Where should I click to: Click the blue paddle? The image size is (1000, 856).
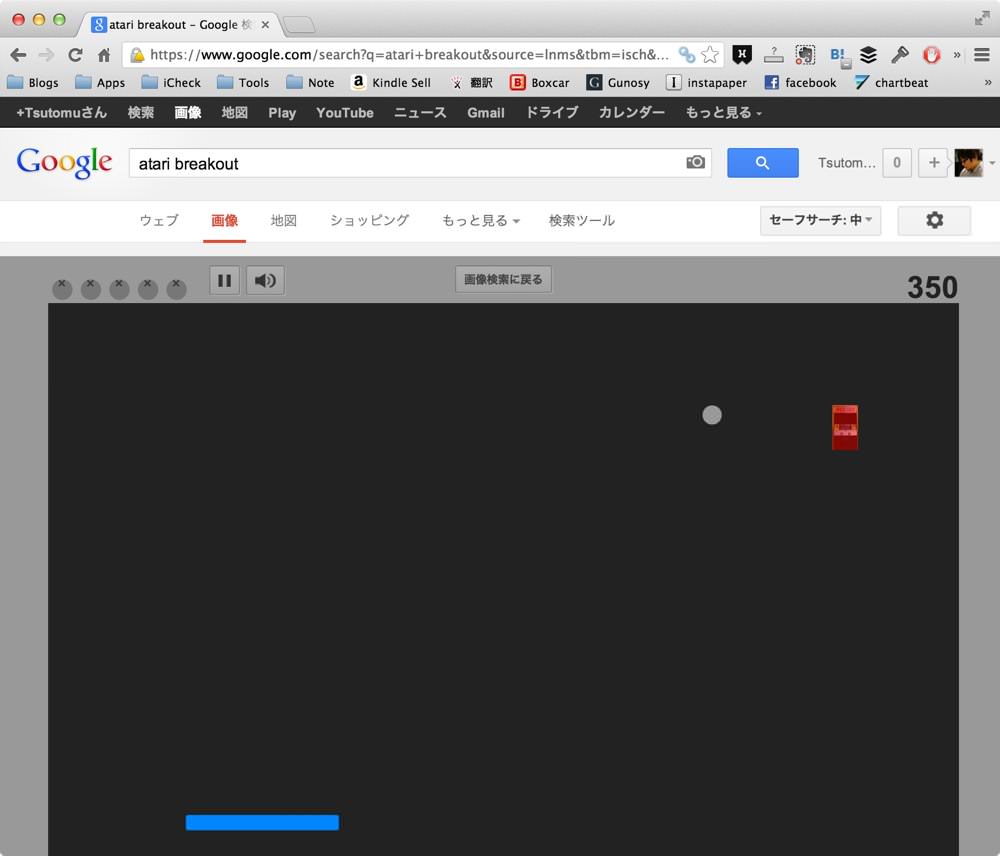point(262,822)
